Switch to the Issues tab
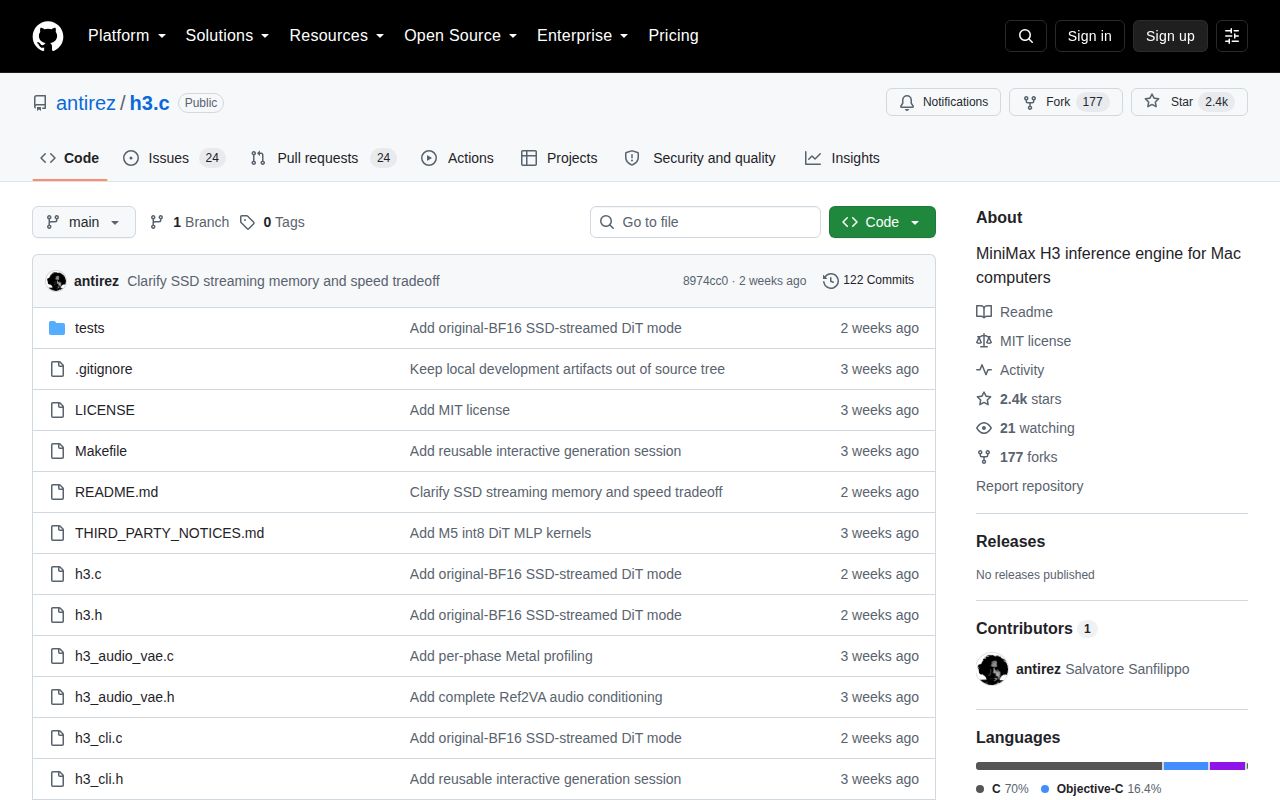The image size is (1280, 800). pyautogui.click(x=174, y=158)
